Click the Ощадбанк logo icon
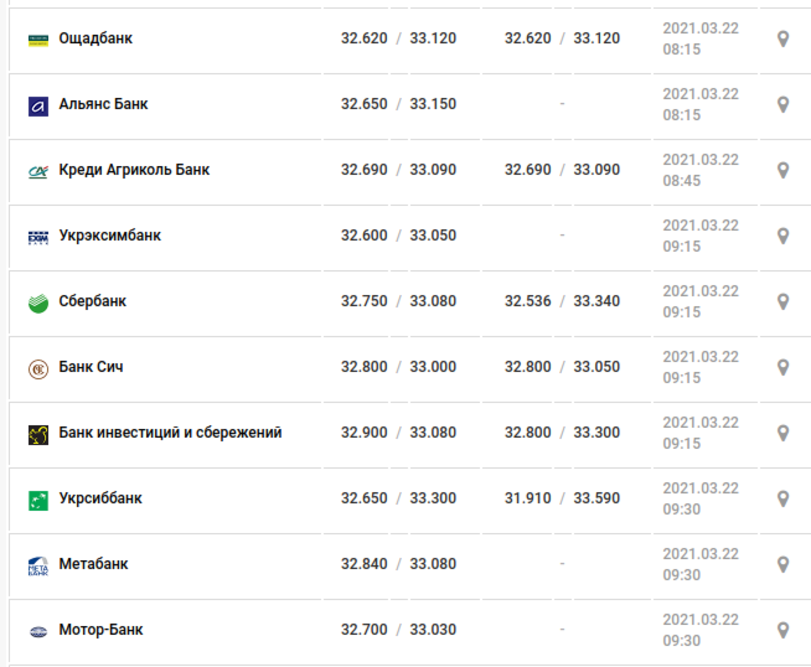The image size is (811, 667). (x=38, y=40)
